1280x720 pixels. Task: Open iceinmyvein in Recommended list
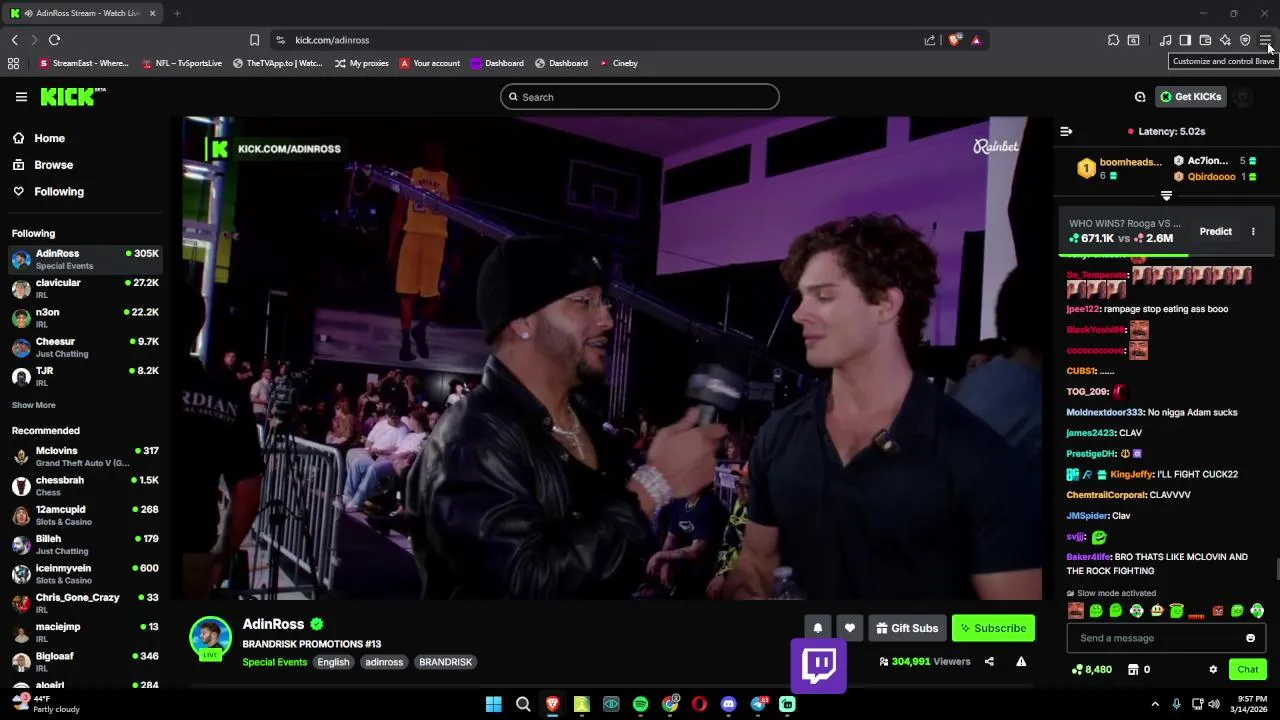[85, 574]
